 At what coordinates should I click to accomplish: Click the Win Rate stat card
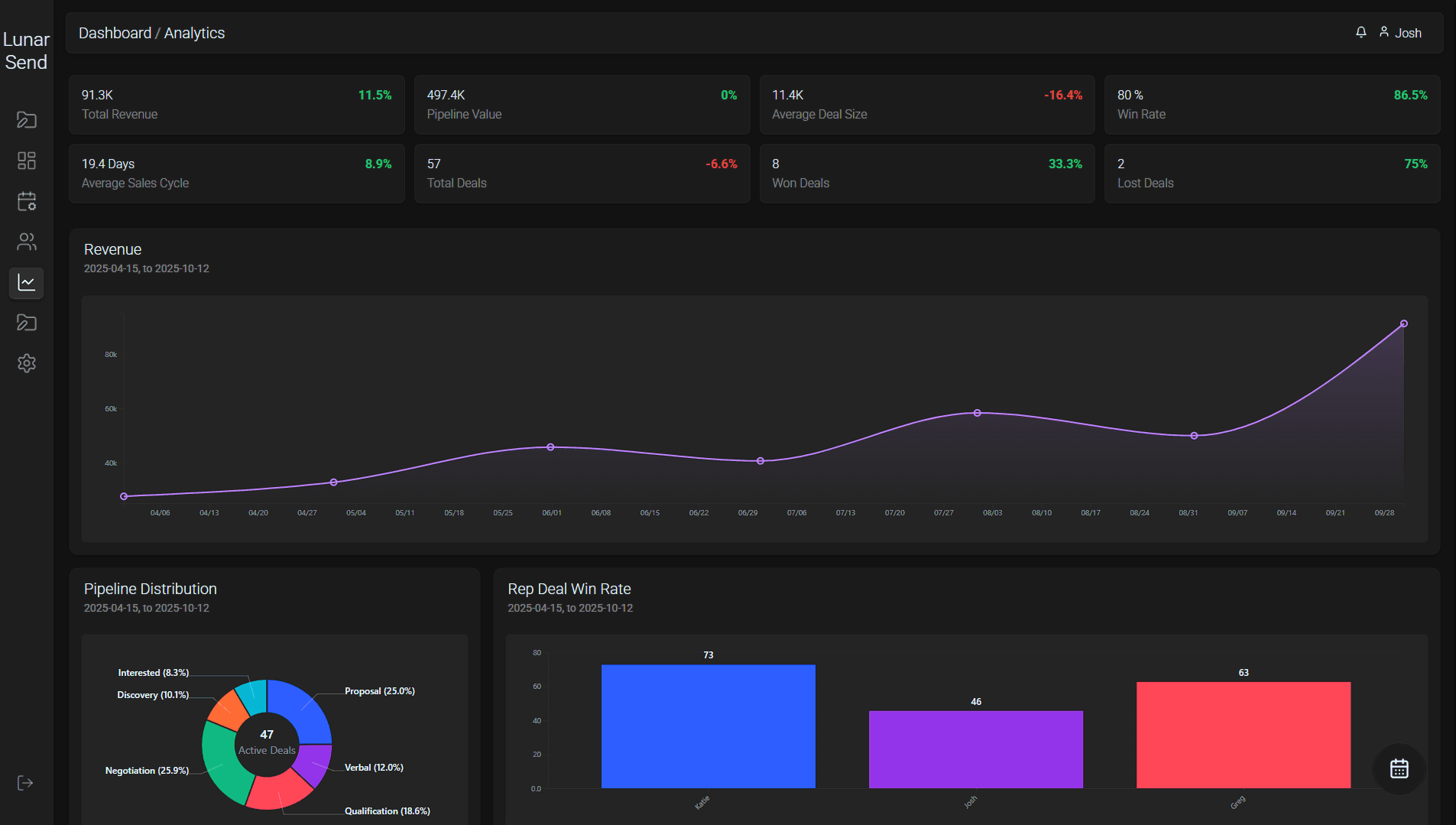click(1271, 104)
